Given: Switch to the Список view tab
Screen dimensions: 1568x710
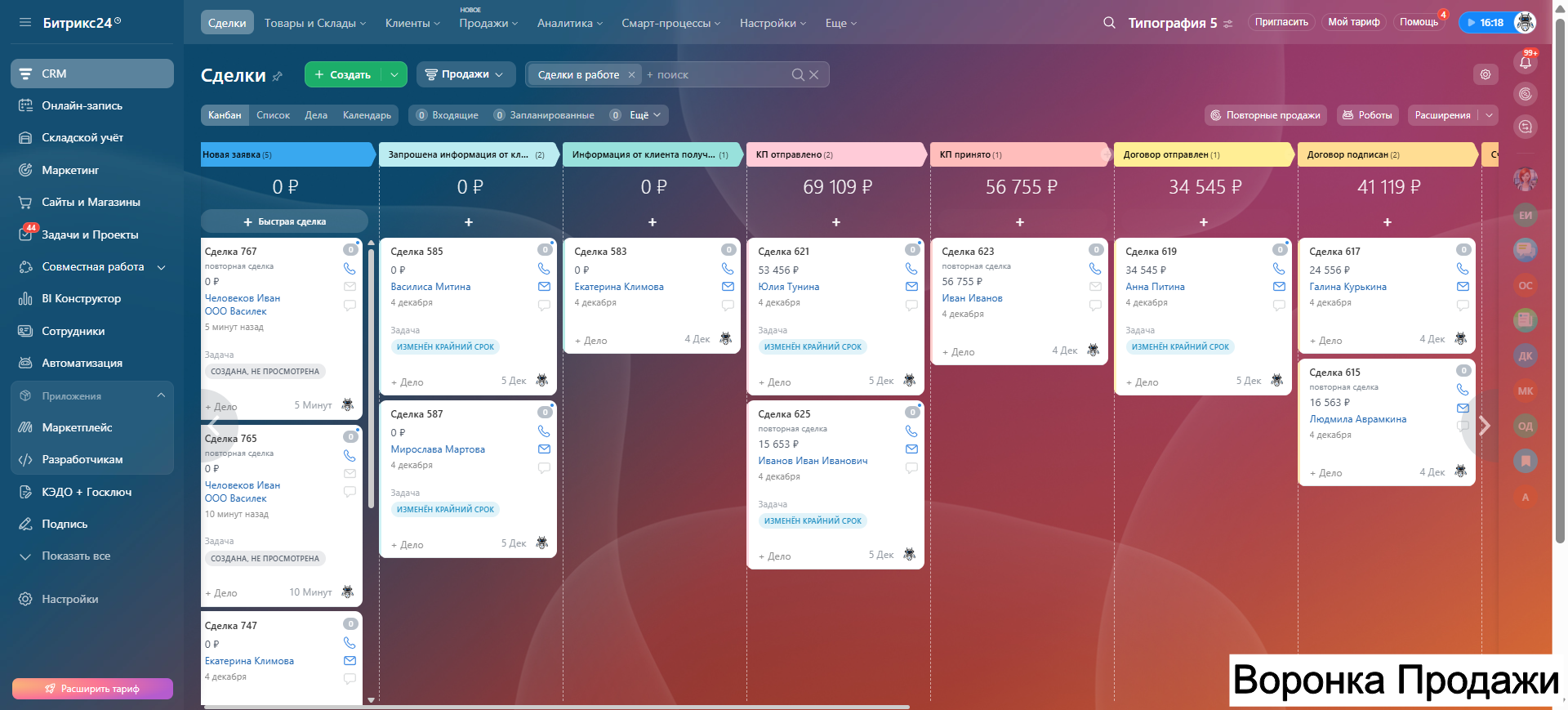Looking at the screenshot, I should click(x=273, y=115).
